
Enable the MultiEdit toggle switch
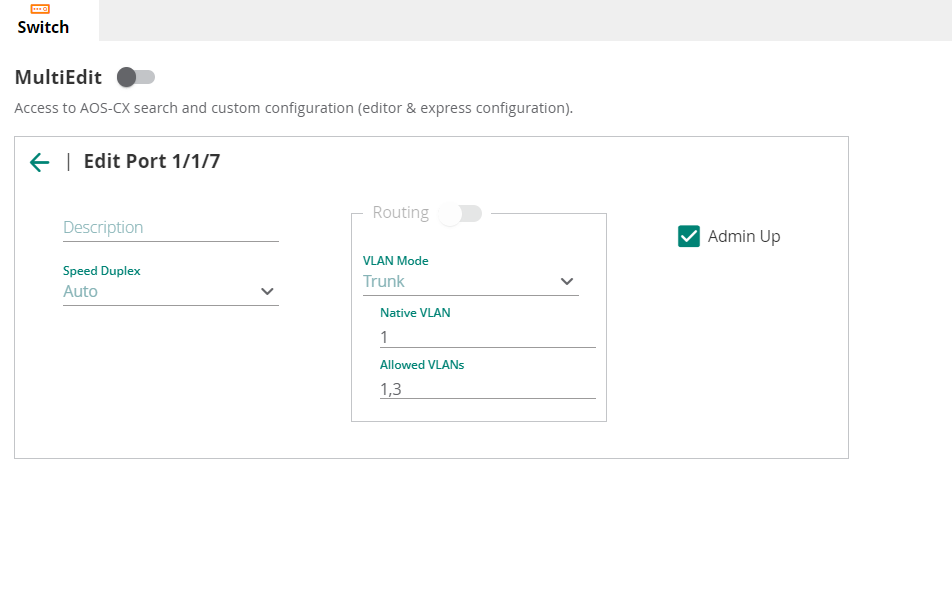point(136,77)
